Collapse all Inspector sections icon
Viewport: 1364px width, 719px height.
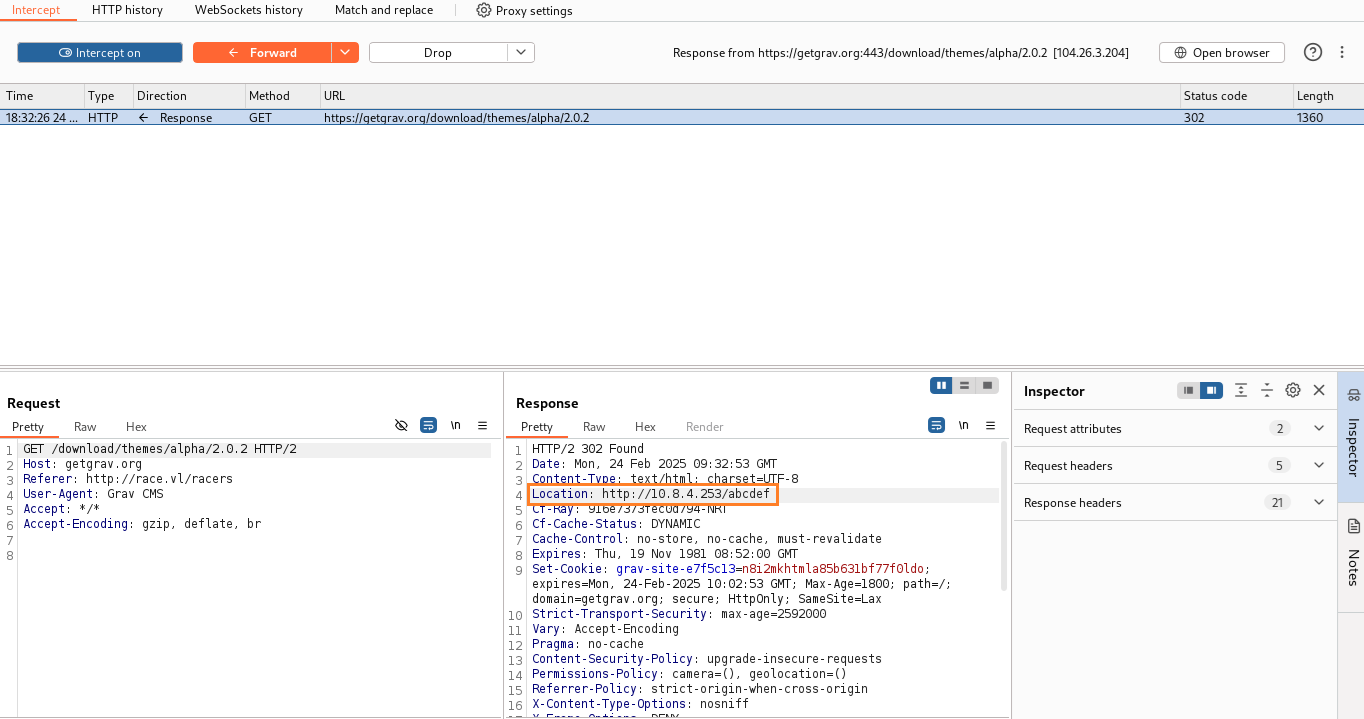point(1266,390)
